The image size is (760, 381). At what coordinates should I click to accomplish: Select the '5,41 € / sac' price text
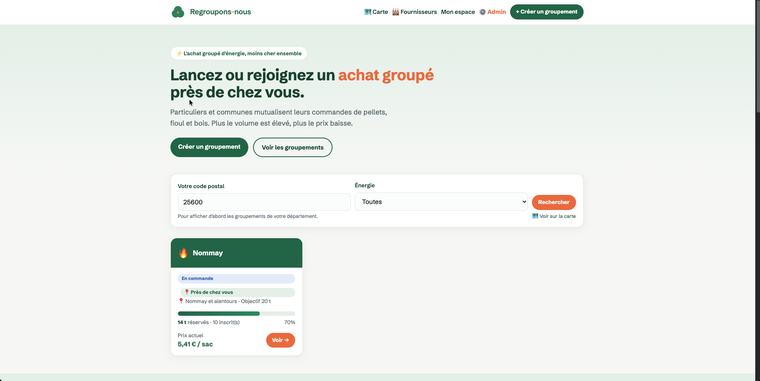tap(195, 344)
